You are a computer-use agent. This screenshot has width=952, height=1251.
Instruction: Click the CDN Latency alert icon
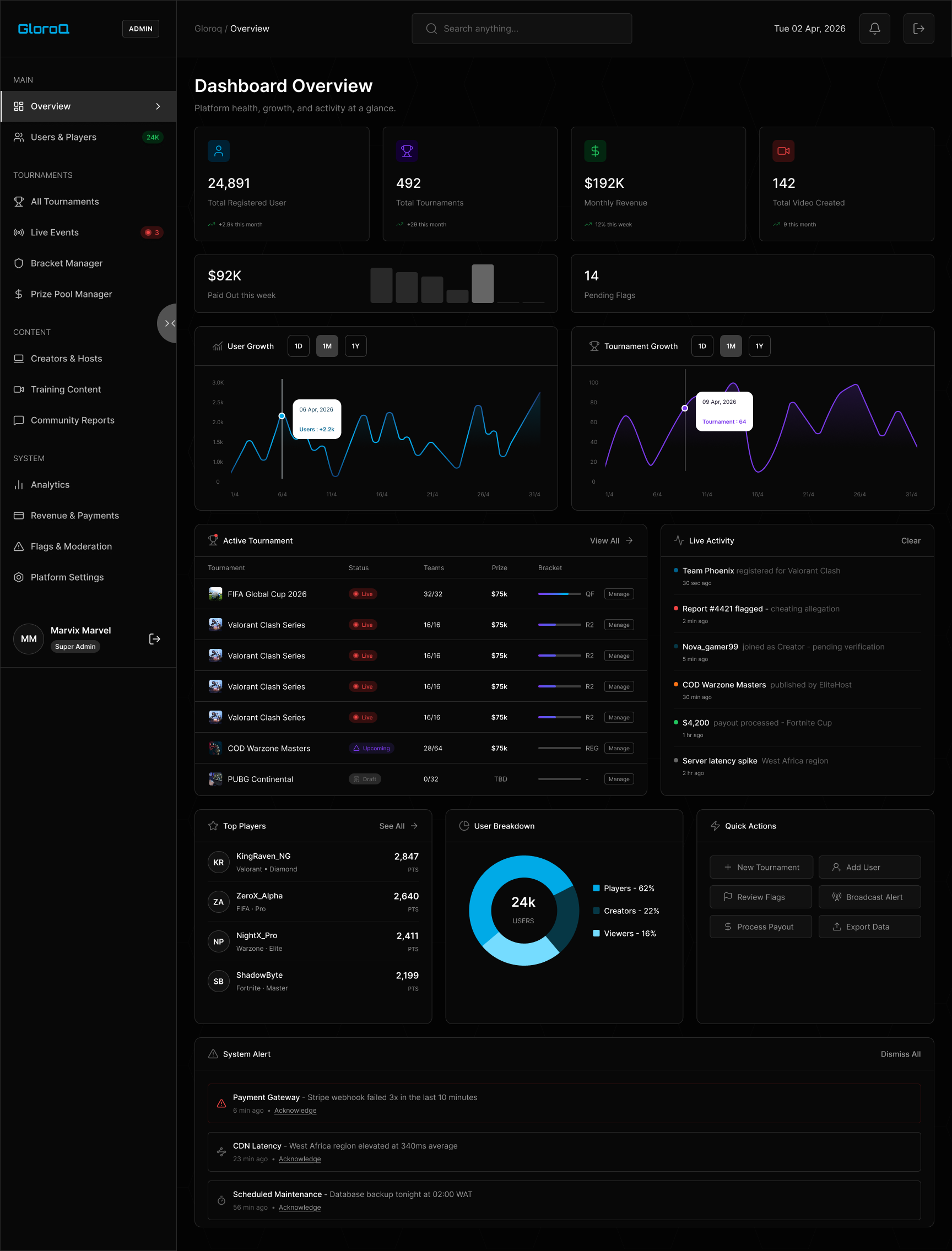pos(221,1152)
